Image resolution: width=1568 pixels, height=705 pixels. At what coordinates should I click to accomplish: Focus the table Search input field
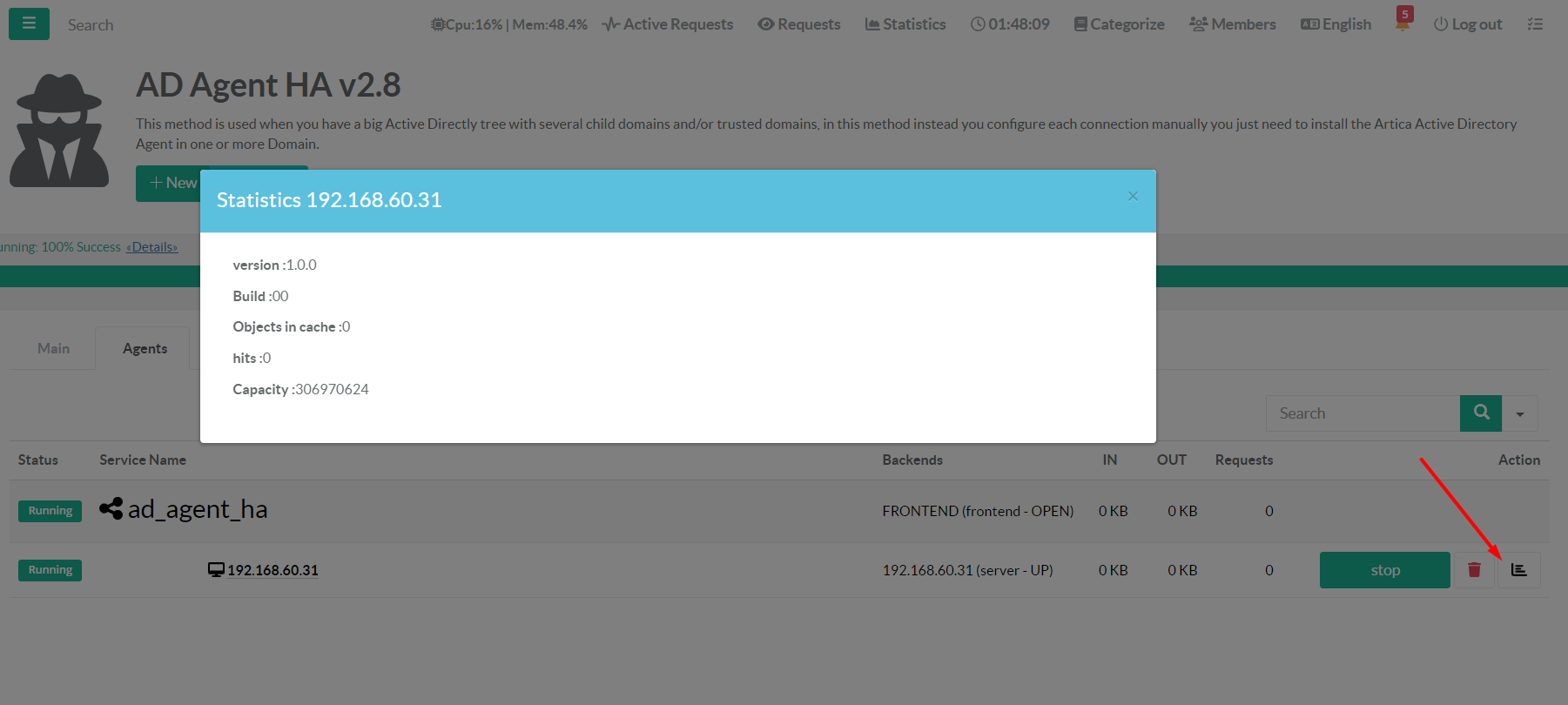pos(1363,413)
